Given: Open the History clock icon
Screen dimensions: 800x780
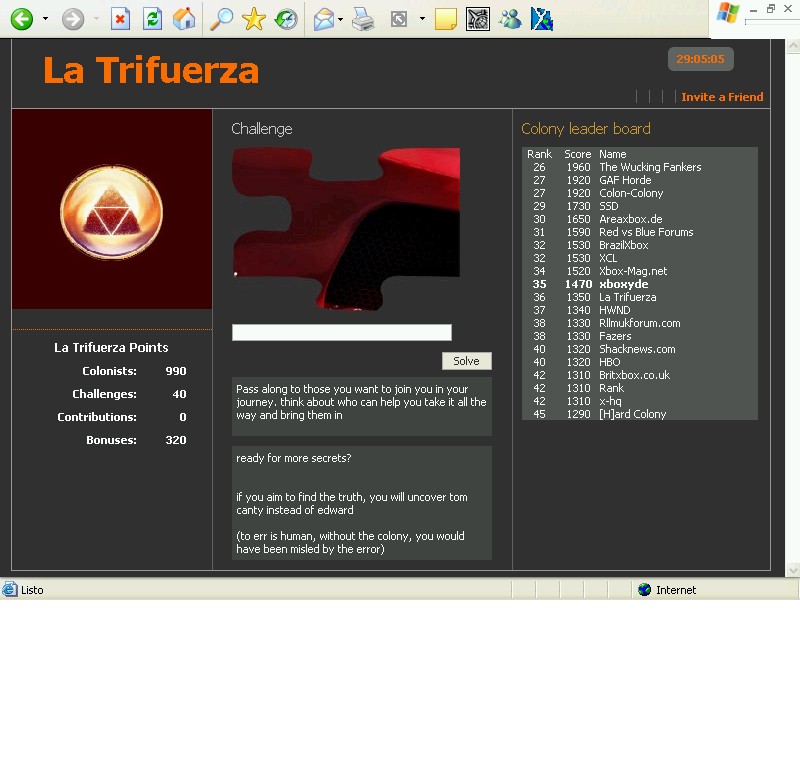Looking at the screenshot, I should pos(286,20).
